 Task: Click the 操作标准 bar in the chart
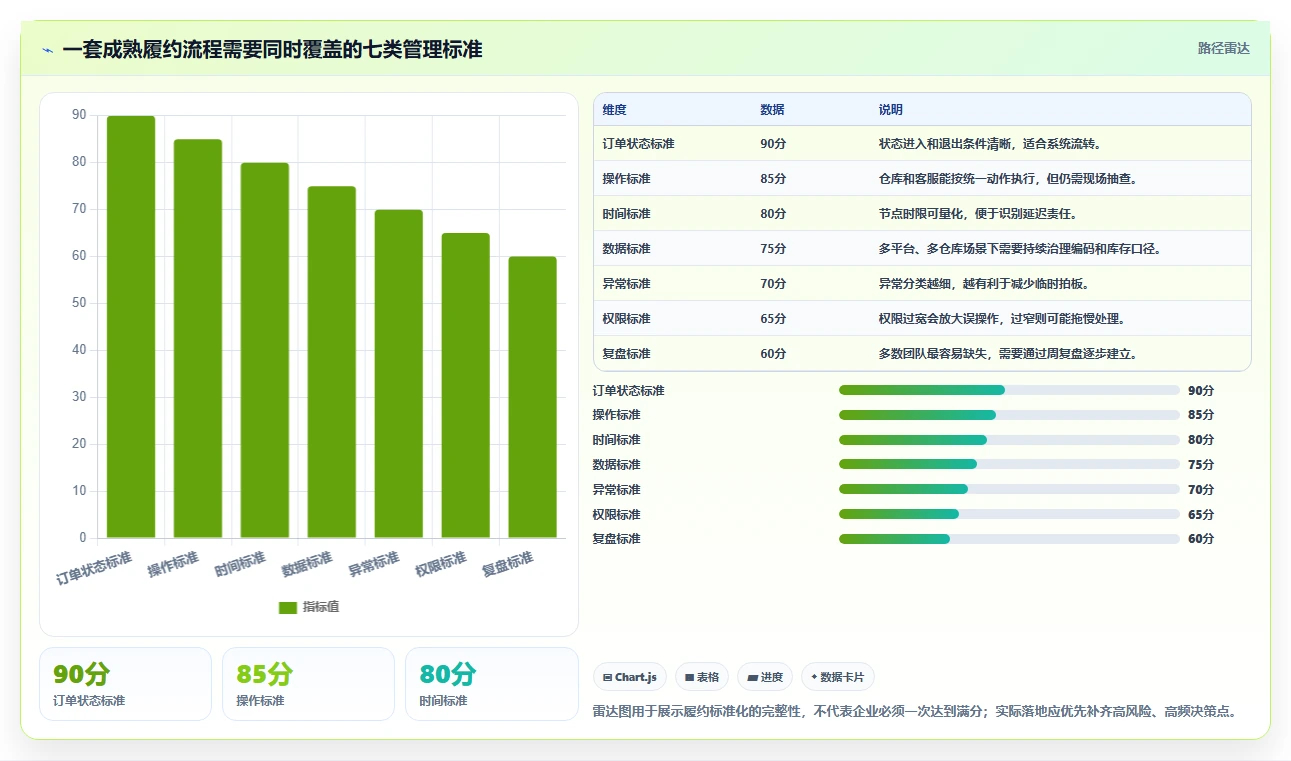(x=198, y=339)
